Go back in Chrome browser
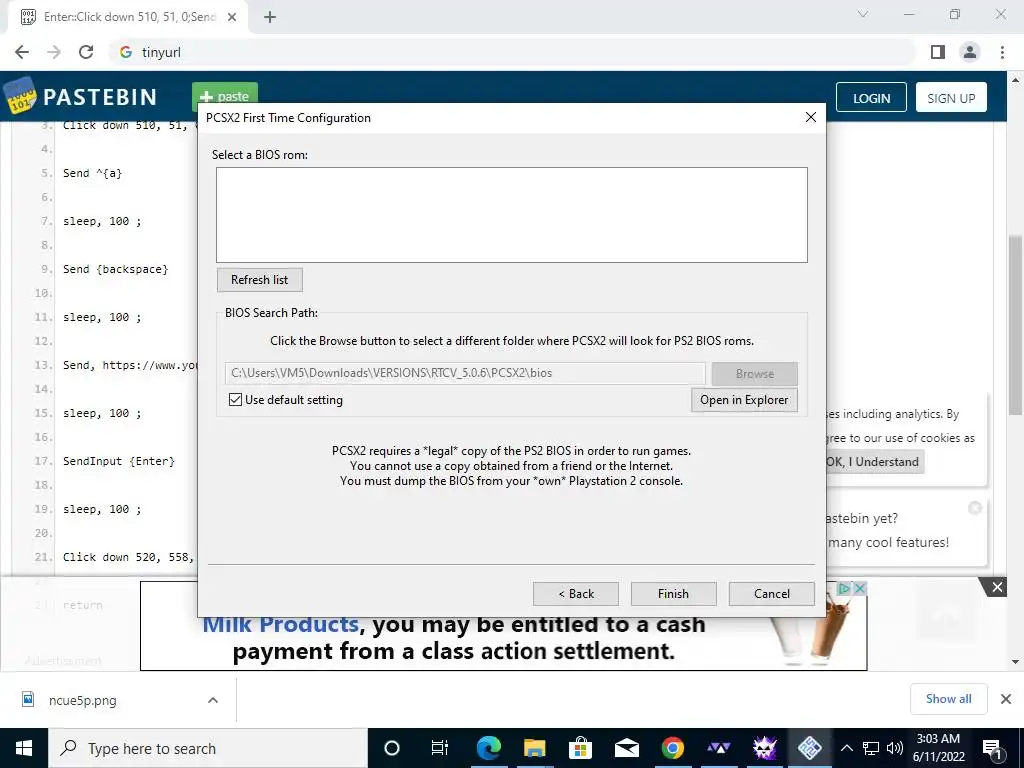Screen dimensions: 1024x768 tap(22, 52)
